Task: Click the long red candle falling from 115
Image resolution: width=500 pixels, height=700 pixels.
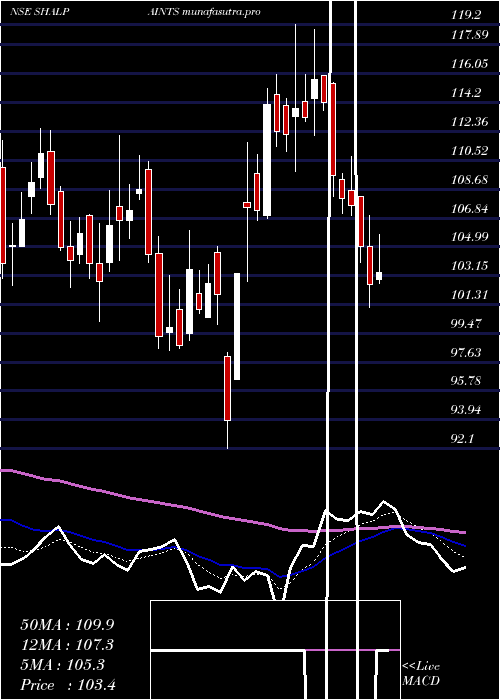Action: click(333, 129)
